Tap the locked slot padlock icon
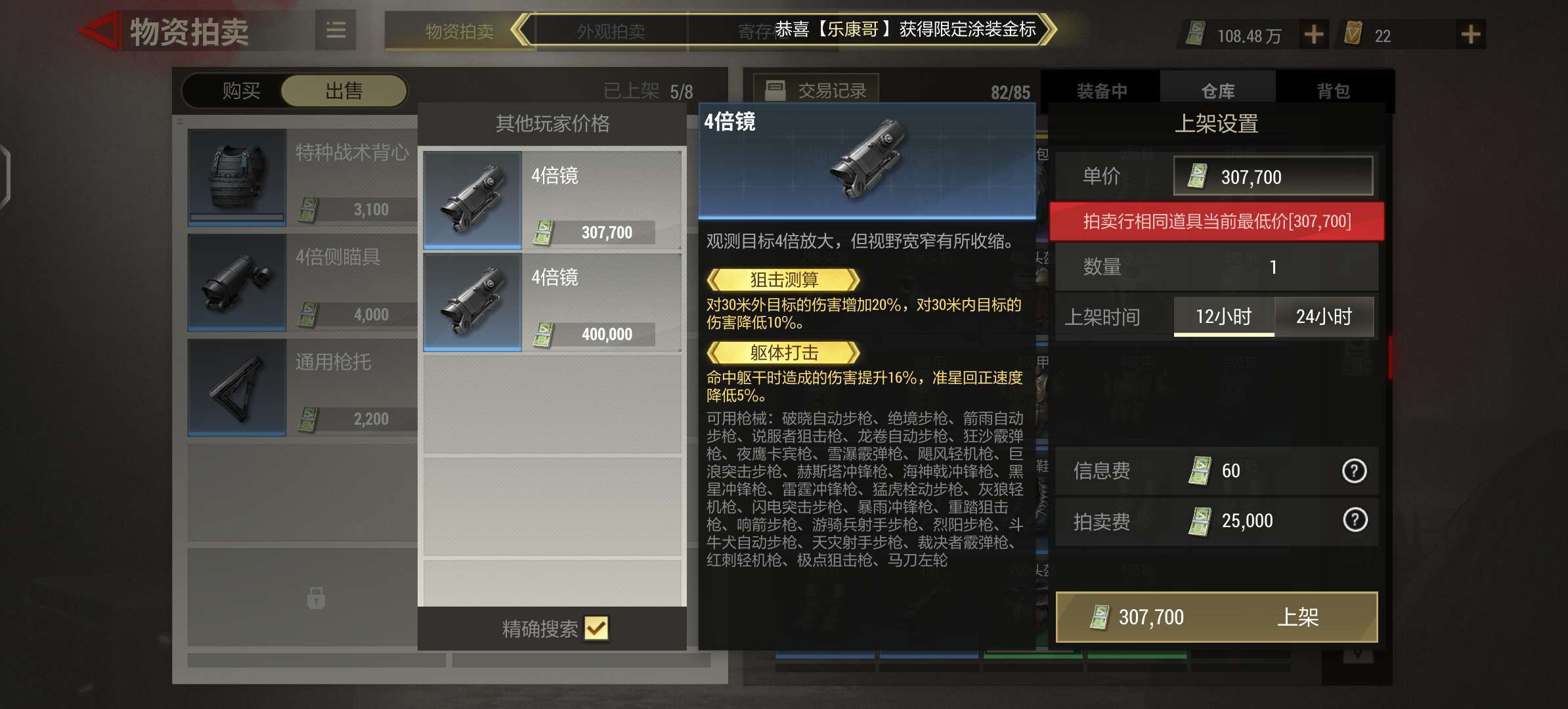This screenshot has height=709, width=1568. pyautogui.click(x=316, y=598)
